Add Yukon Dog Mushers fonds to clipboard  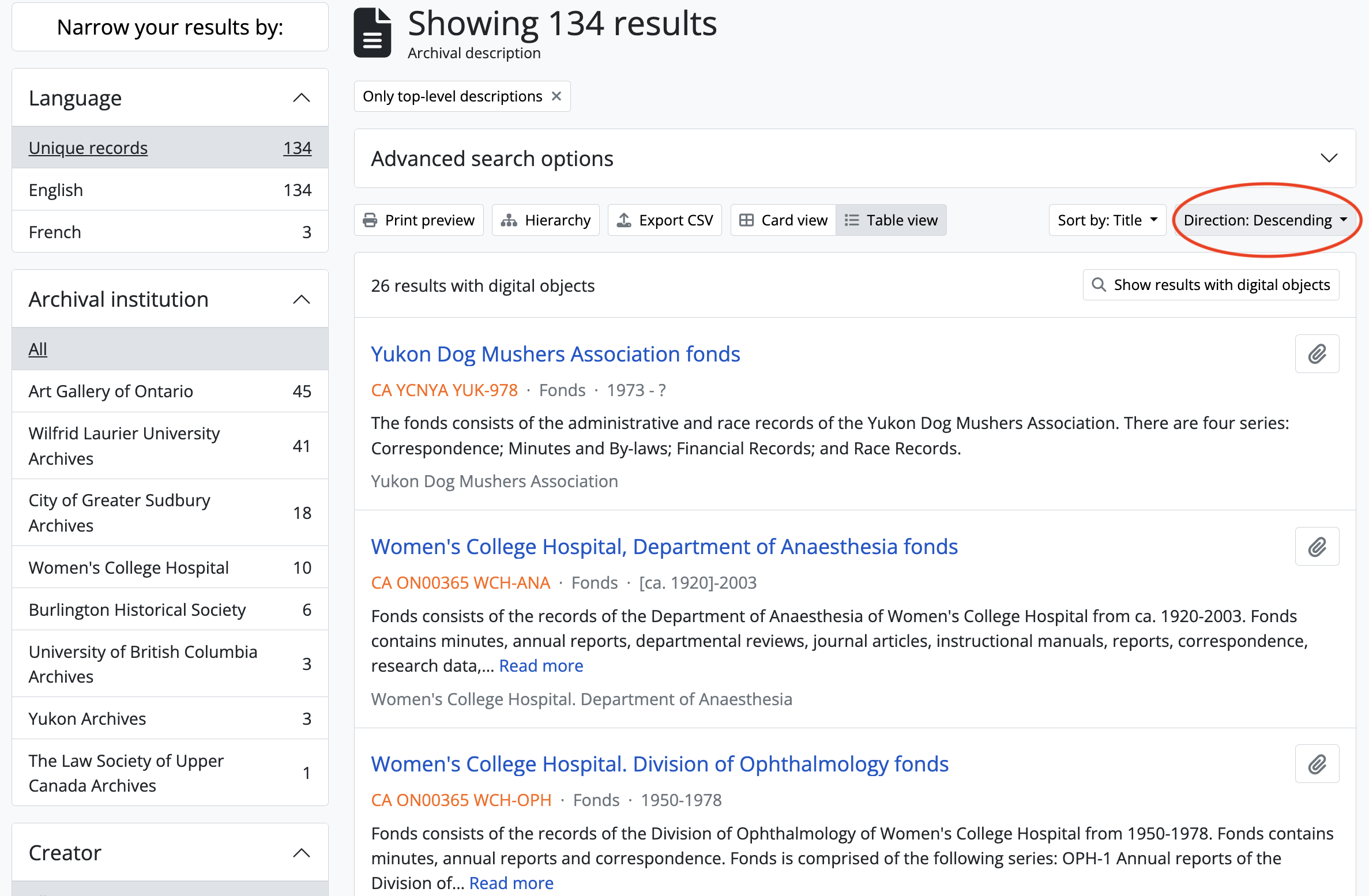(x=1317, y=354)
